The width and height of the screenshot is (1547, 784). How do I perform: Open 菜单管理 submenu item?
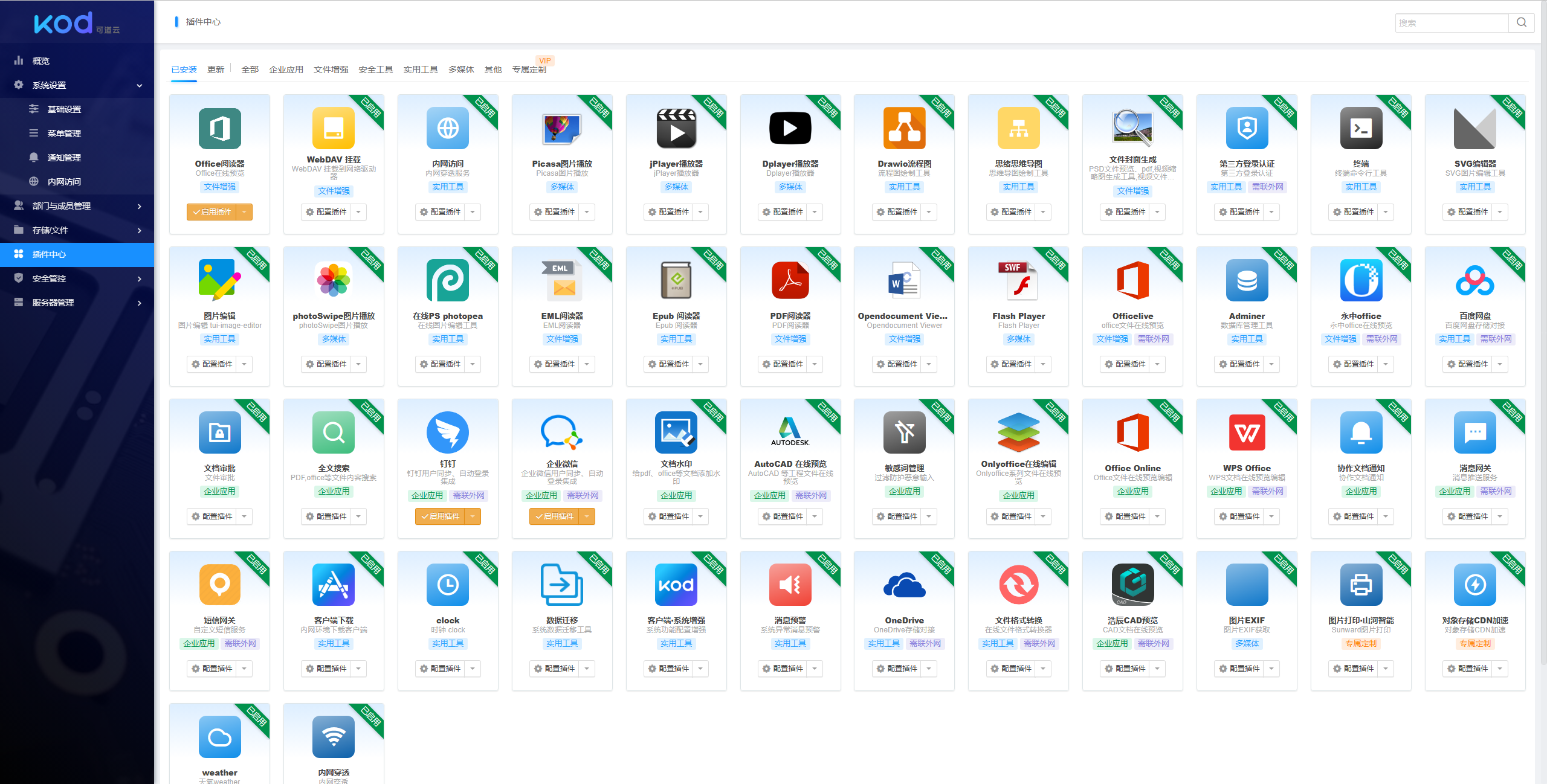(77, 133)
